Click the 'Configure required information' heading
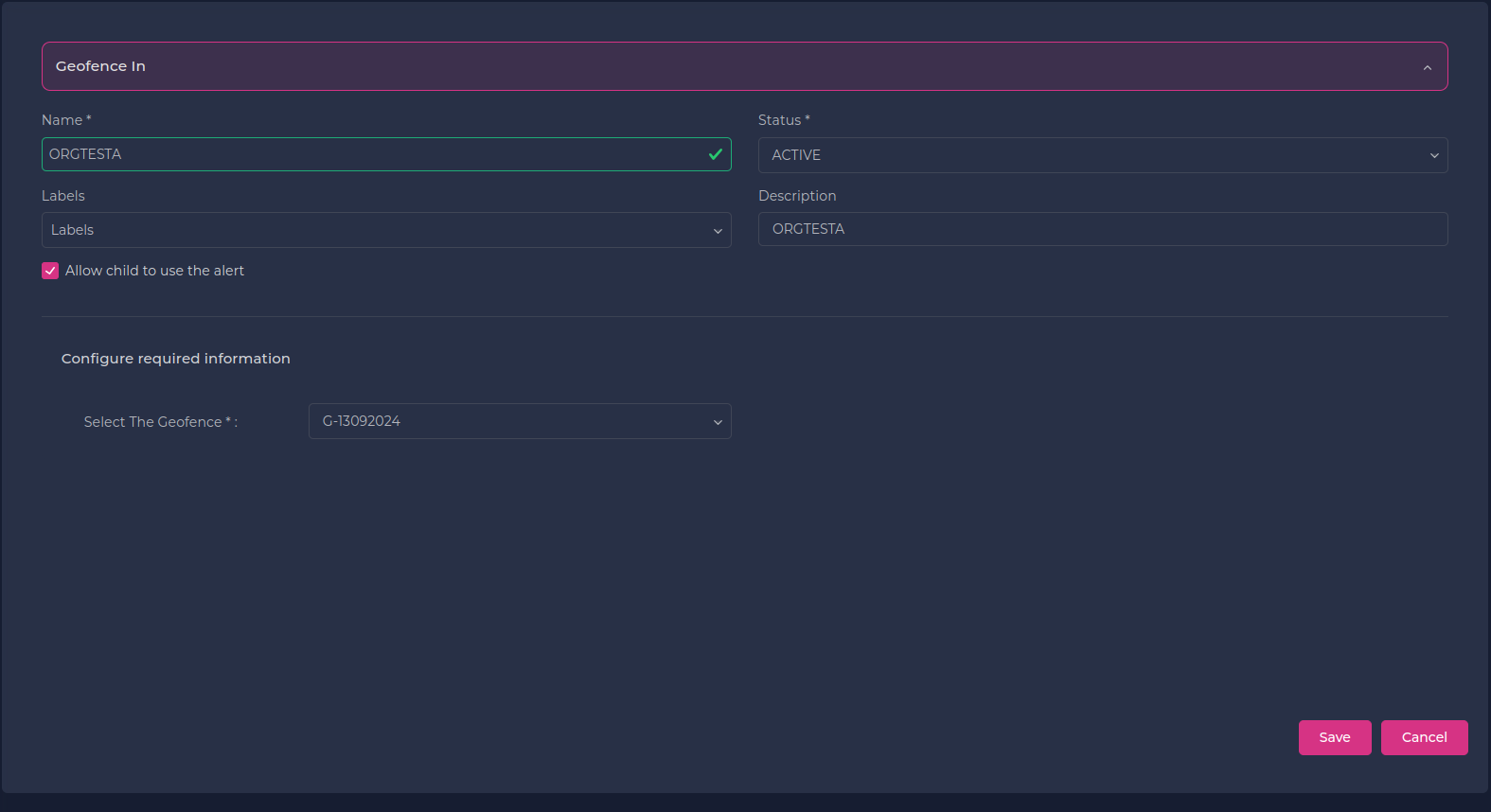Image resolution: width=1491 pixels, height=812 pixels. point(176,359)
